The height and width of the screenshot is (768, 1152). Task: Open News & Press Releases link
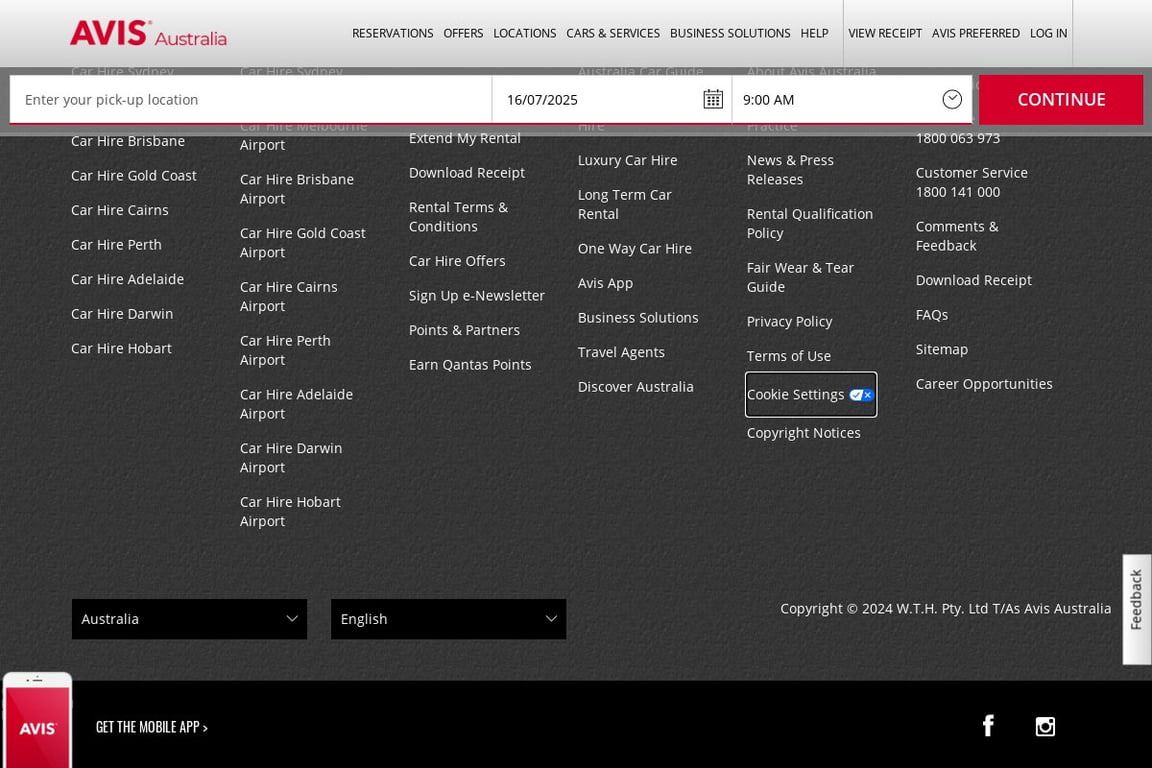tap(790, 170)
